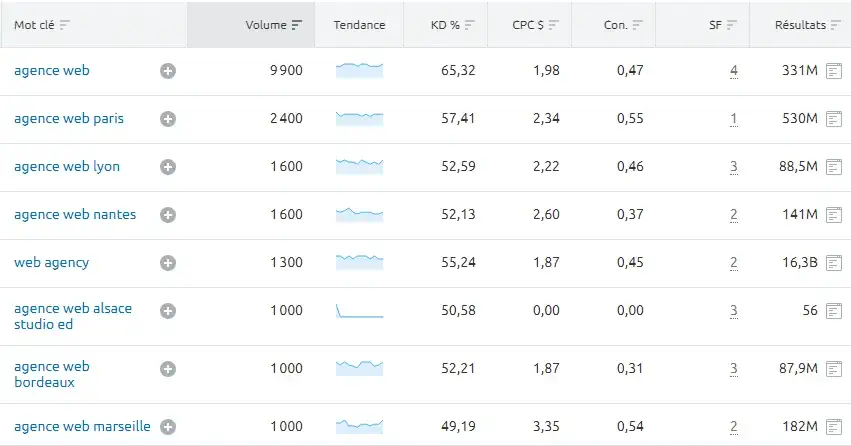The height and width of the screenshot is (446, 851).
Task: Sort by CPC $ column header
Action: click(x=535, y=25)
